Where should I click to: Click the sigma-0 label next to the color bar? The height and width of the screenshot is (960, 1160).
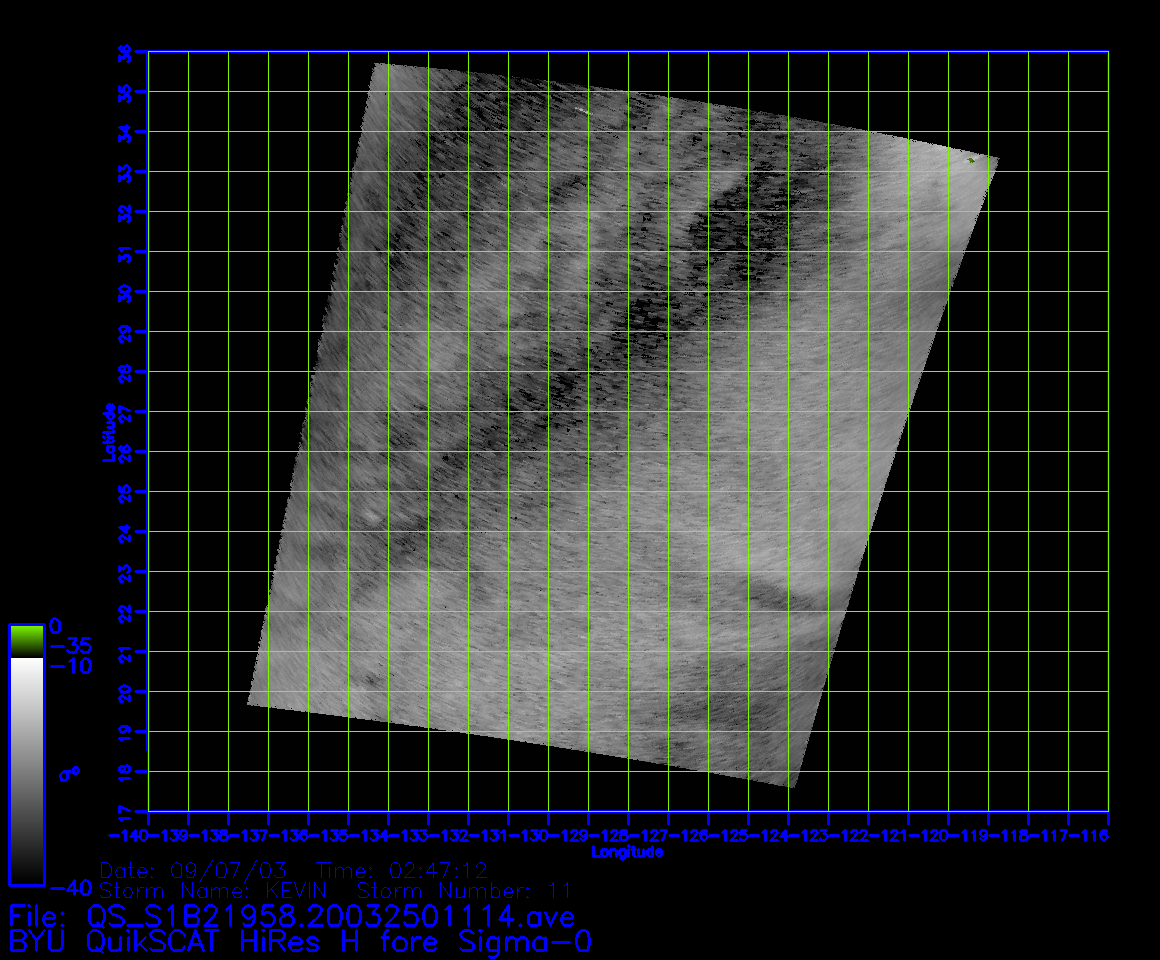(x=69, y=773)
